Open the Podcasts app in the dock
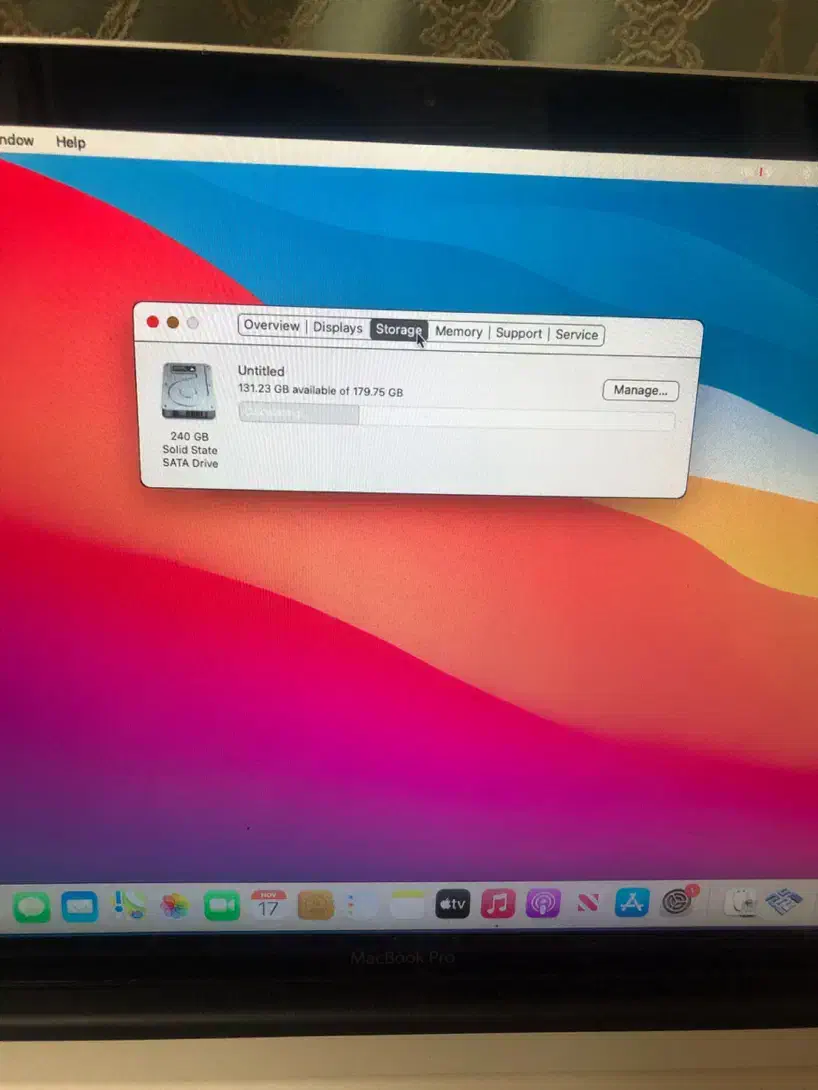The width and height of the screenshot is (818, 1090). click(x=543, y=904)
